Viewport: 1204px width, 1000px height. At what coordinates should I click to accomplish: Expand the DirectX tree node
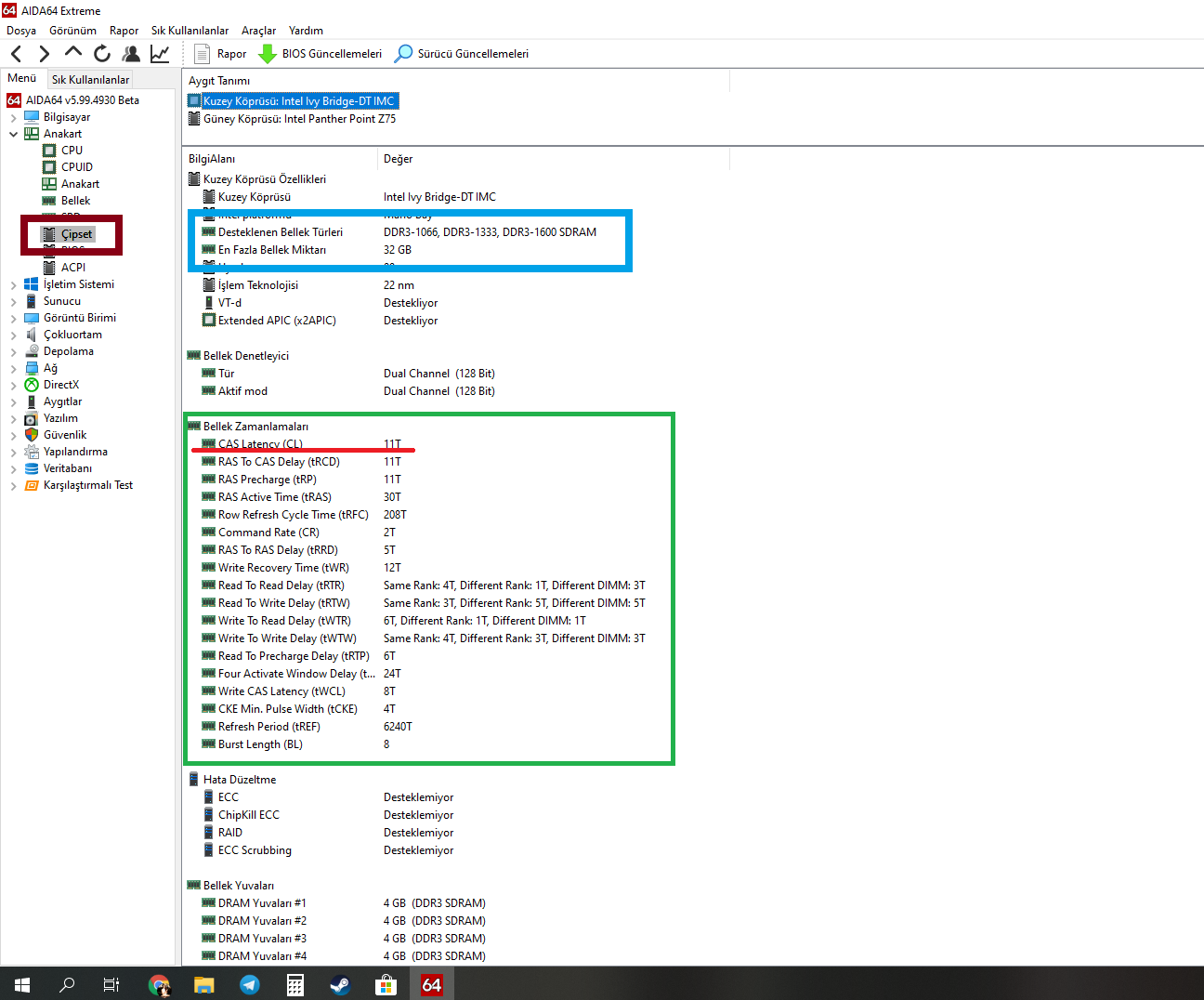pos(13,385)
